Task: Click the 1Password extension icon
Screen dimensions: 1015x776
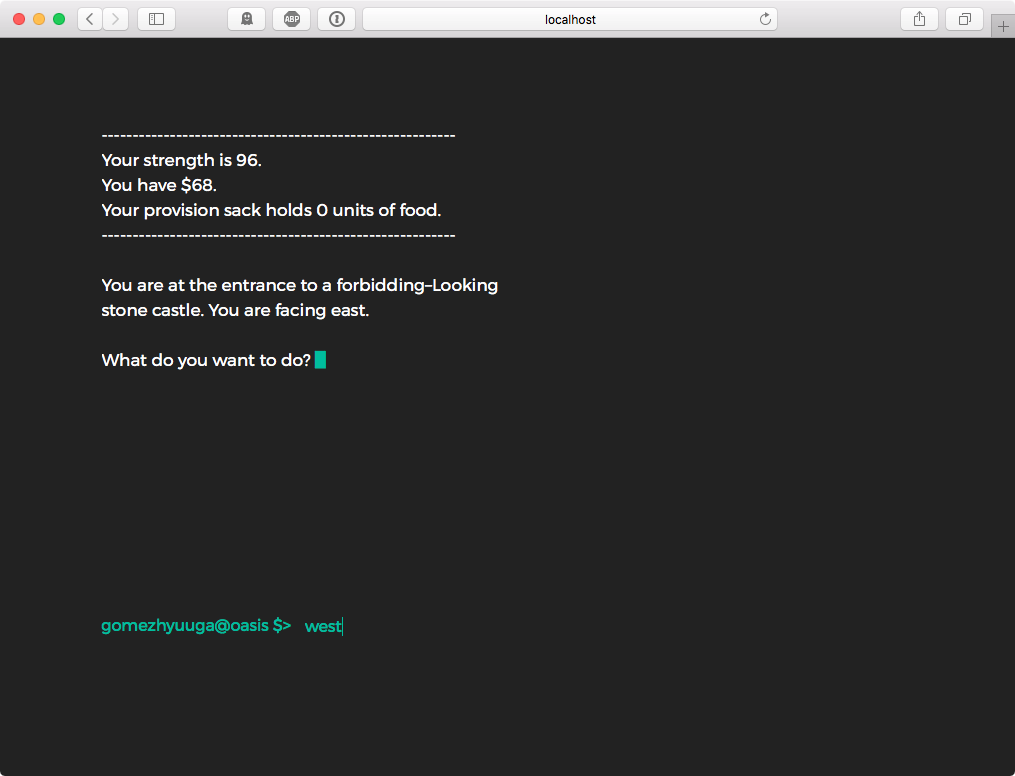Action: (x=336, y=19)
